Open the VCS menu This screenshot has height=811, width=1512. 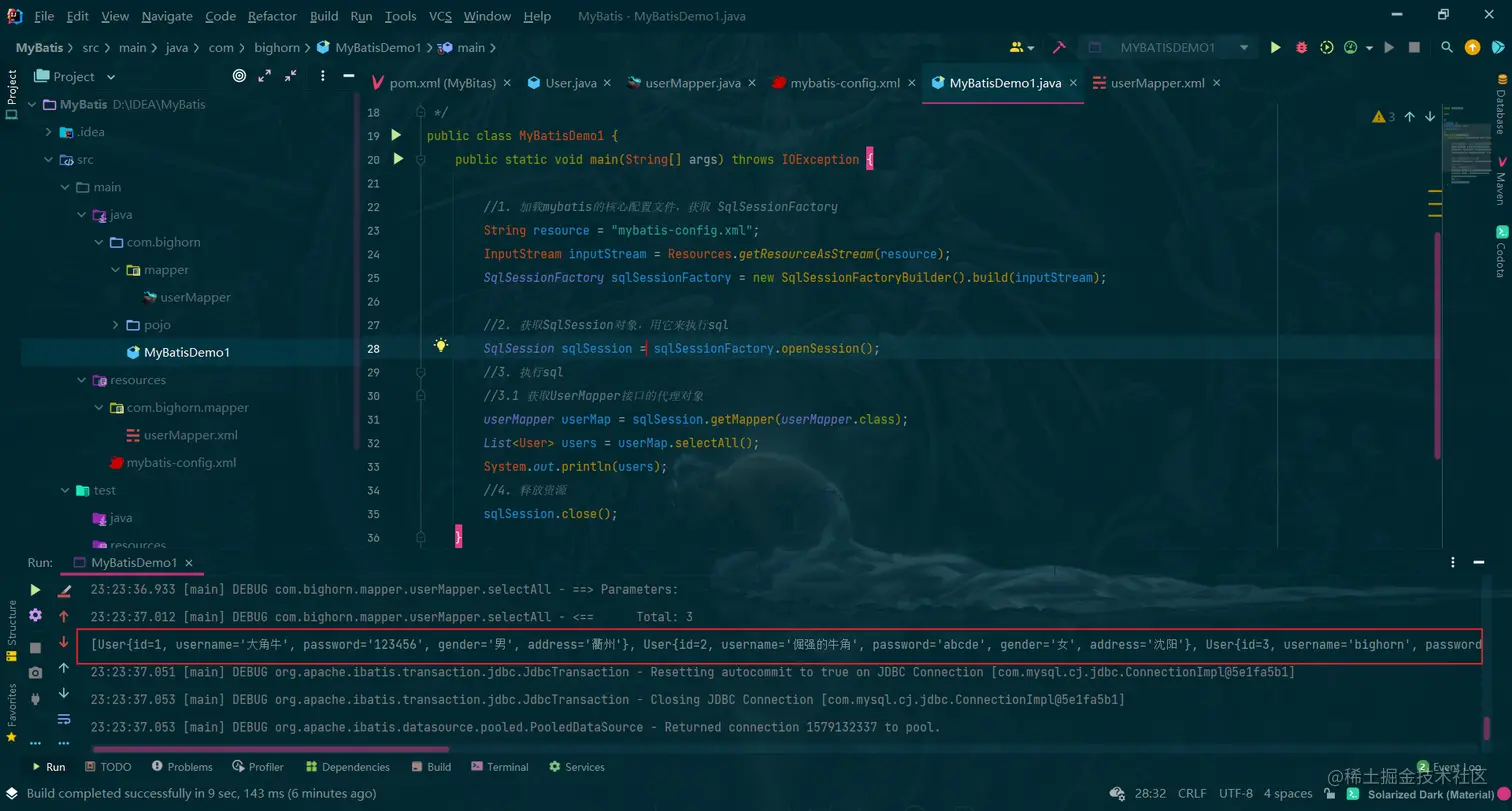click(440, 16)
